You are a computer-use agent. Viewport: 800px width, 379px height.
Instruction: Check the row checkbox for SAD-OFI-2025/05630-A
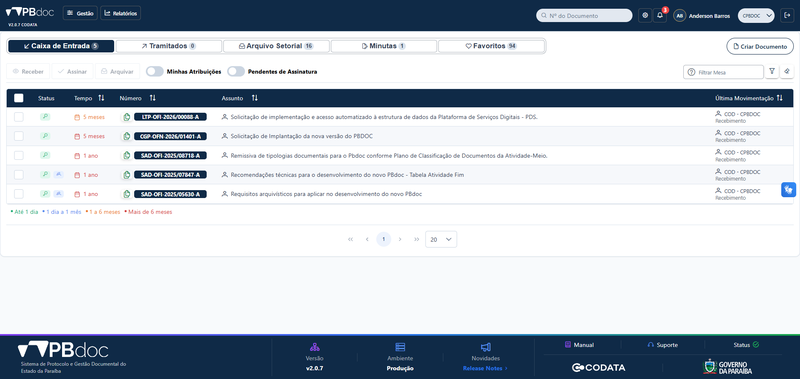point(19,194)
